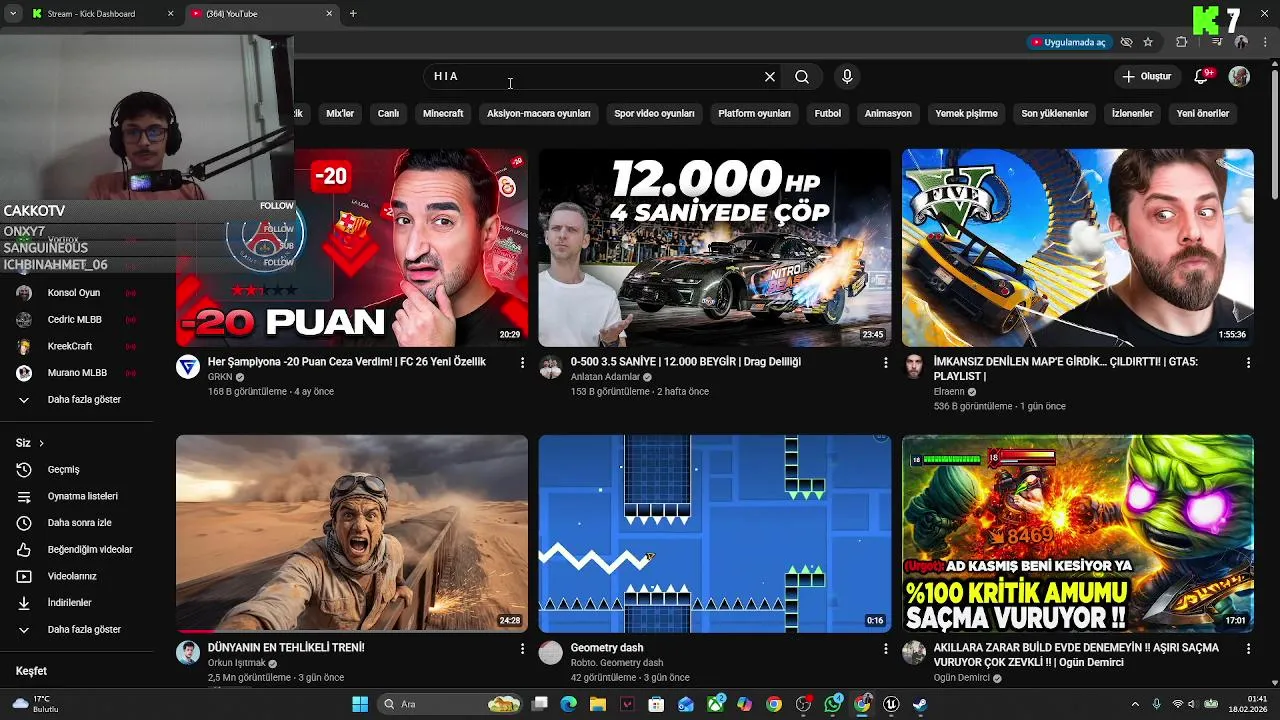Open the Chrome three-dot menu

(1266, 42)
